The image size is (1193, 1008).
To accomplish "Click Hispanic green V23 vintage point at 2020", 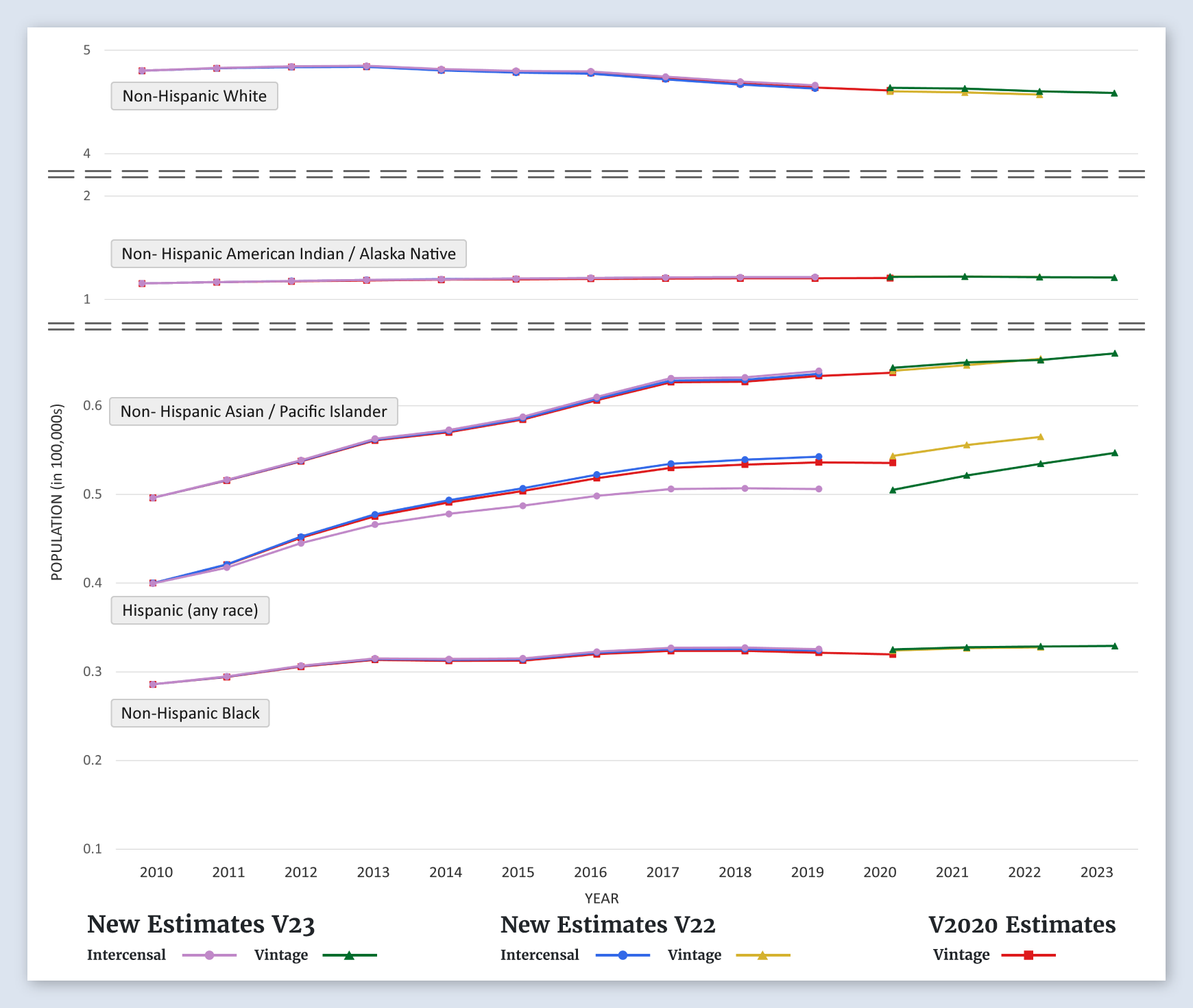I will pyautogui.click(x=893, y=490).
